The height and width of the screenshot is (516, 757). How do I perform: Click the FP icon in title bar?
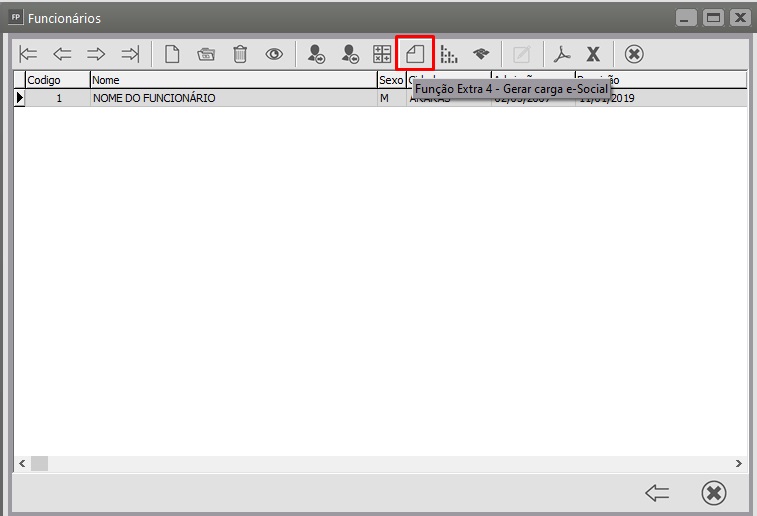pyautogui.click(x=15, y=17)
